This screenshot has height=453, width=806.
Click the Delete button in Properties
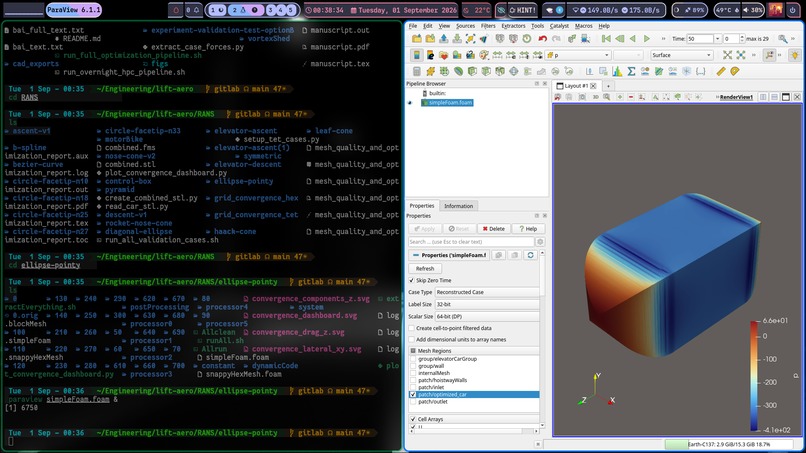click(x=493, y=229)
